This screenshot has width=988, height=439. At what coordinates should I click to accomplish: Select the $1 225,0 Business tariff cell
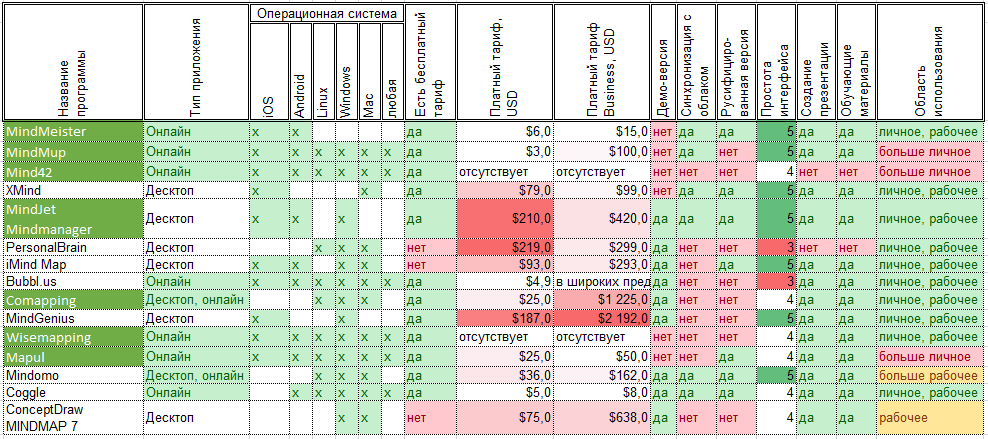point(601,300)
